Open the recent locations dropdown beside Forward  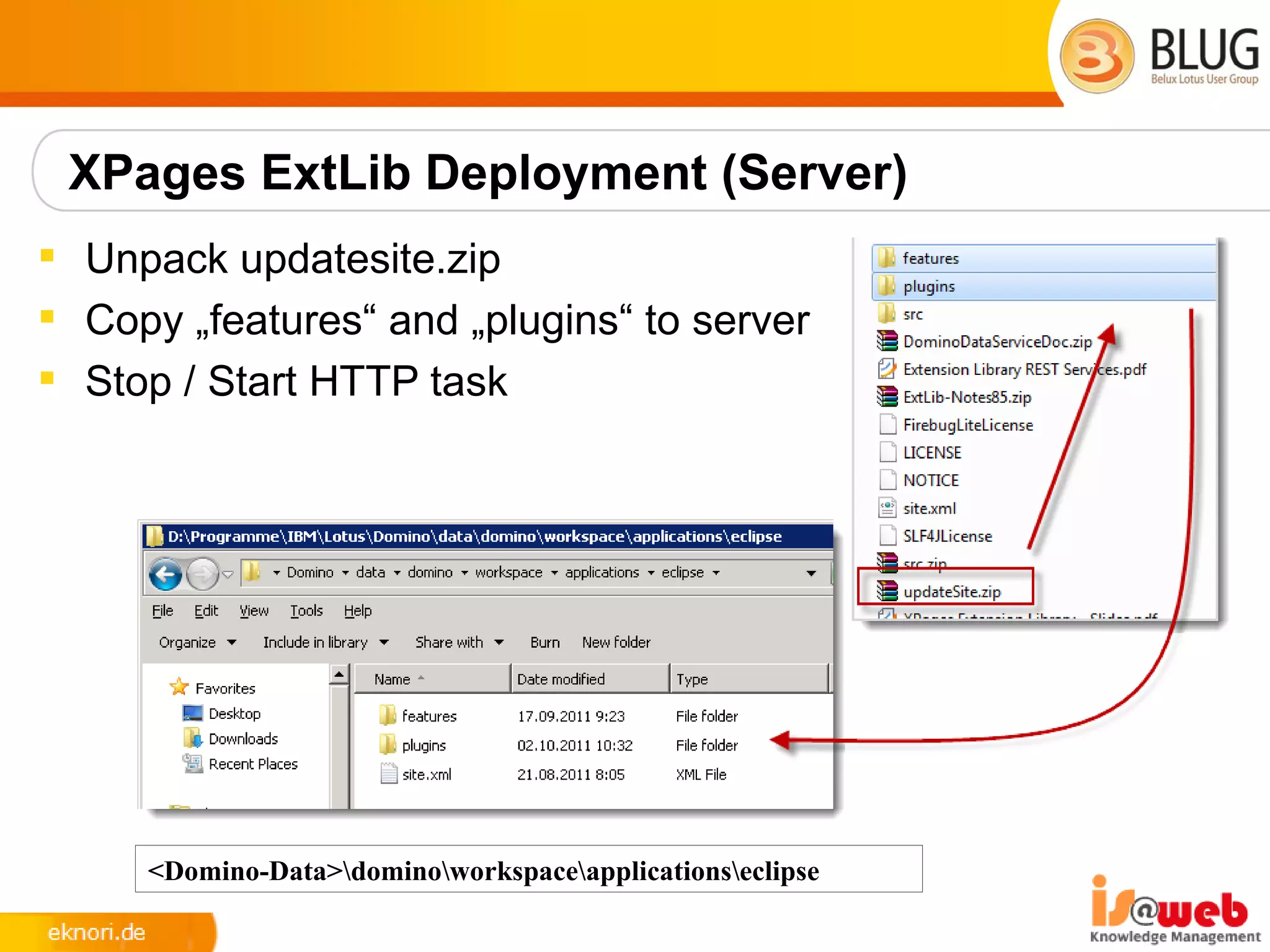(x=228, y=574)
